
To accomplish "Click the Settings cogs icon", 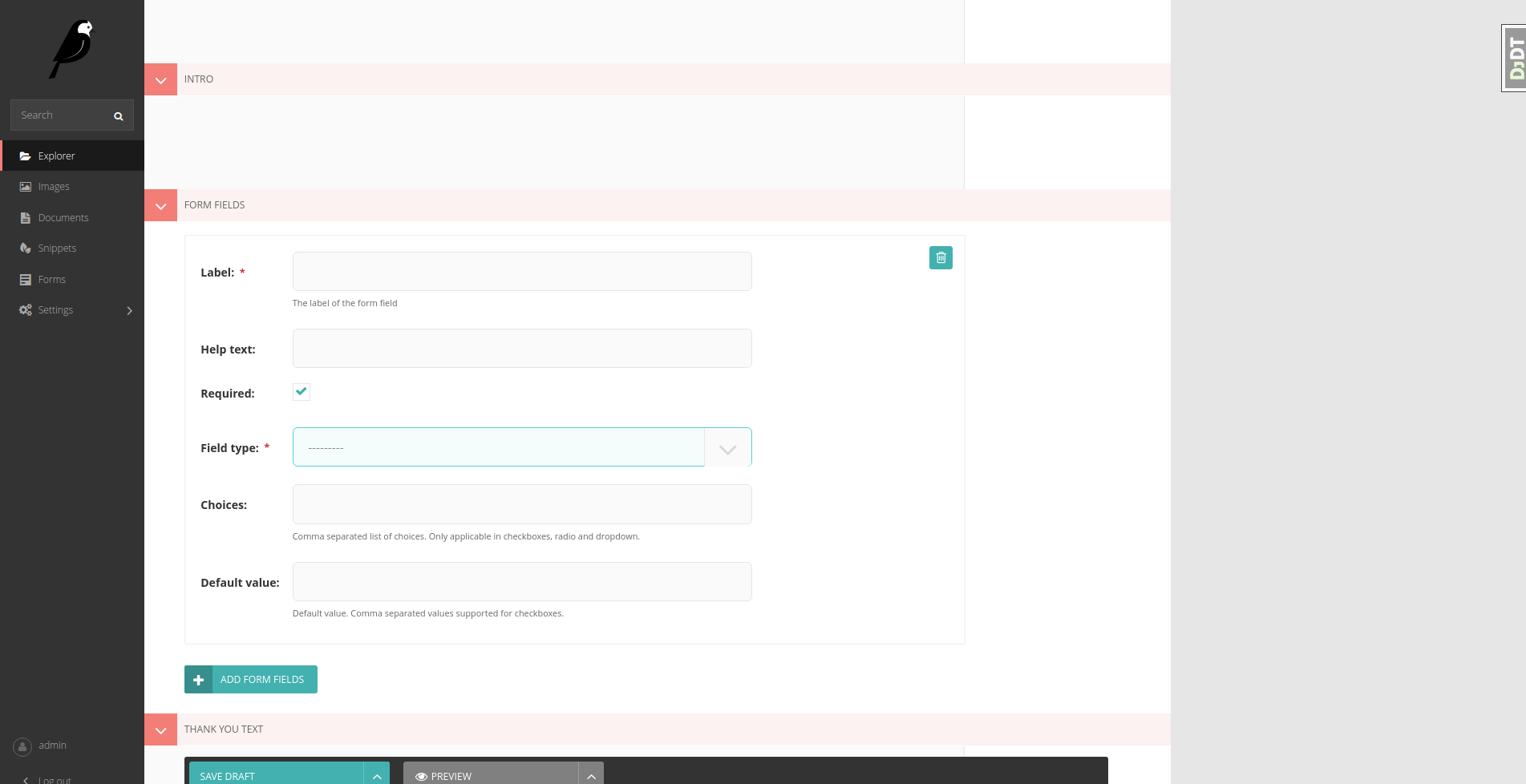I will point(26,310).
